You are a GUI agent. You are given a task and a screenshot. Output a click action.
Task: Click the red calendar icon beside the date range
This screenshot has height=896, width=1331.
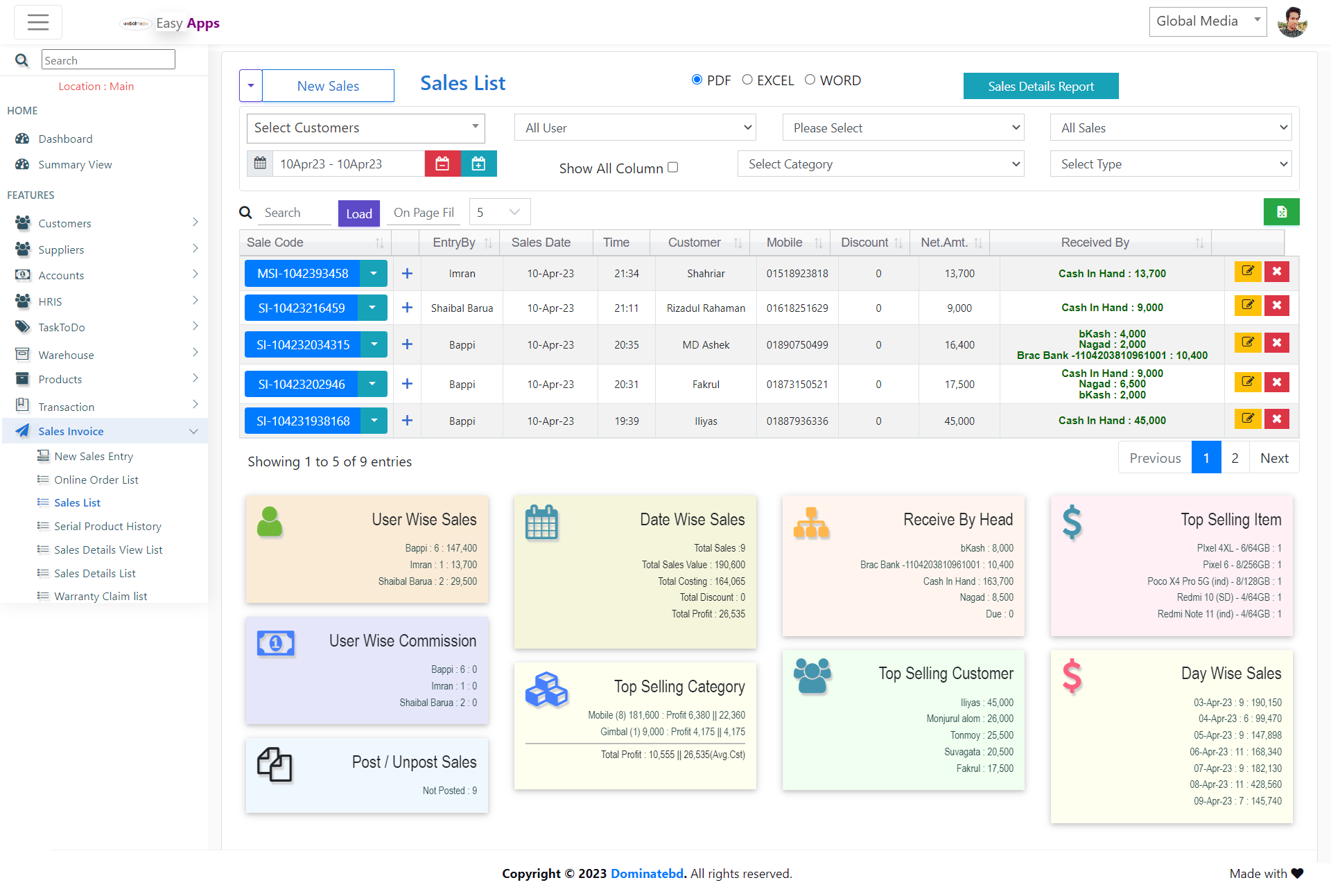(443, 164)
